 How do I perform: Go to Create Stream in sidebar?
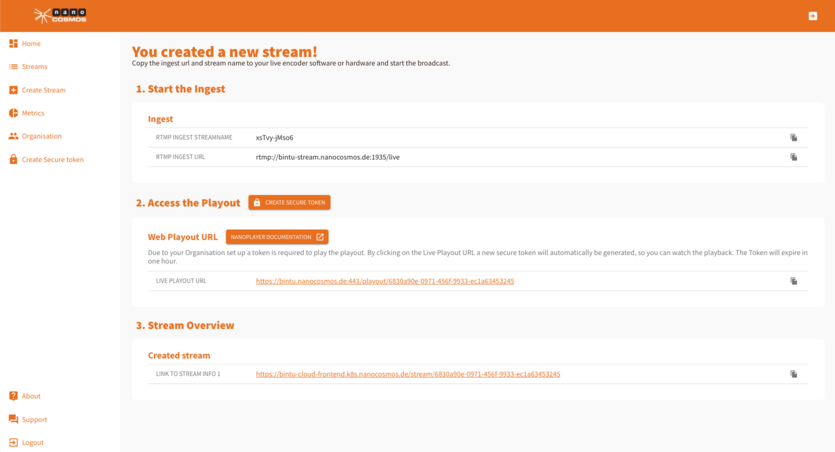(x=43, y=90)
